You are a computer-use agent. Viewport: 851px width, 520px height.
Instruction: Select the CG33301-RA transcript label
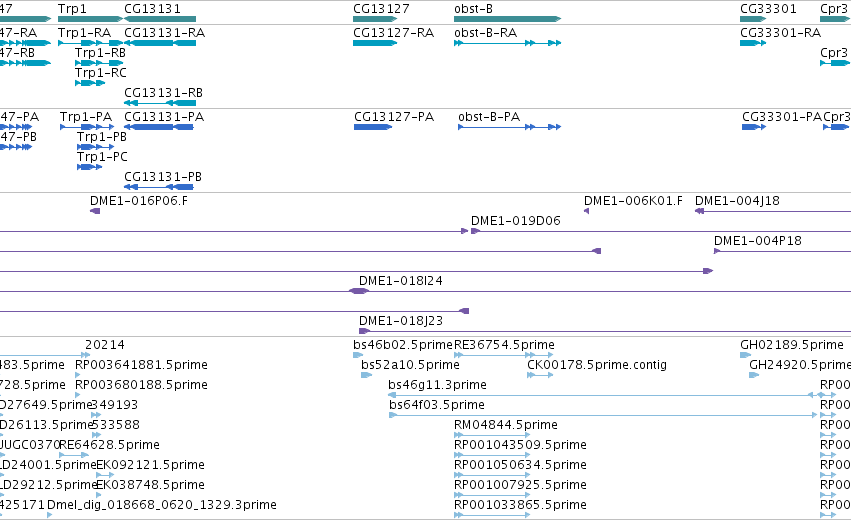coord(780,33)
